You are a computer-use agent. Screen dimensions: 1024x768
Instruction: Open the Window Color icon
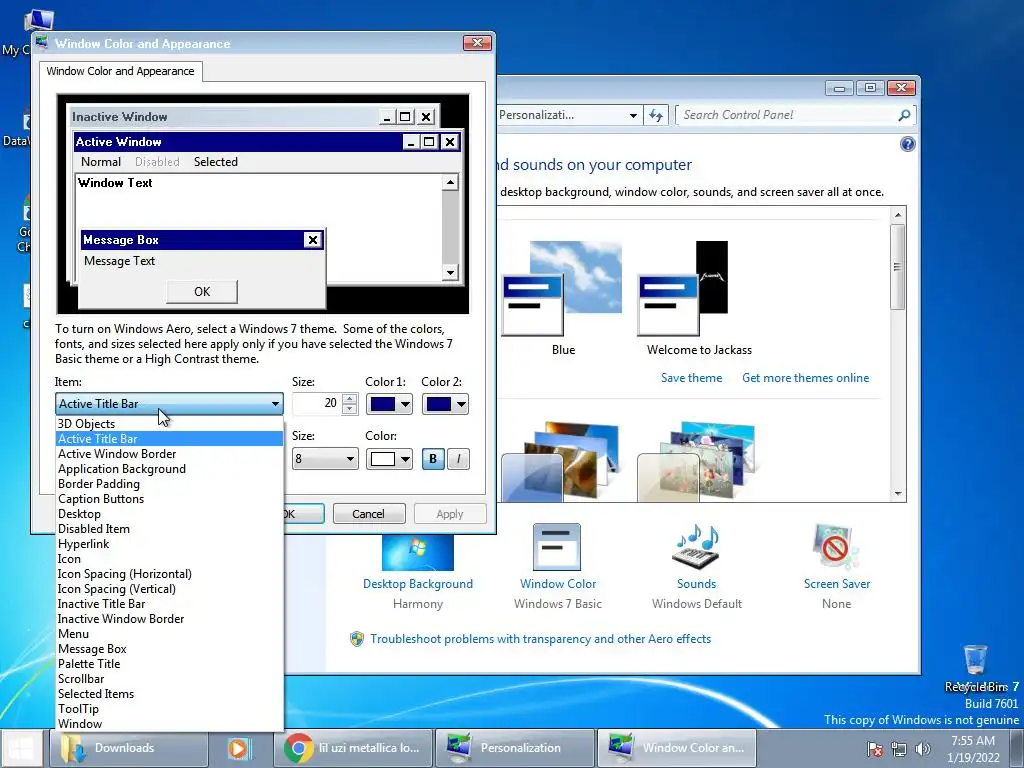point(557,547)
